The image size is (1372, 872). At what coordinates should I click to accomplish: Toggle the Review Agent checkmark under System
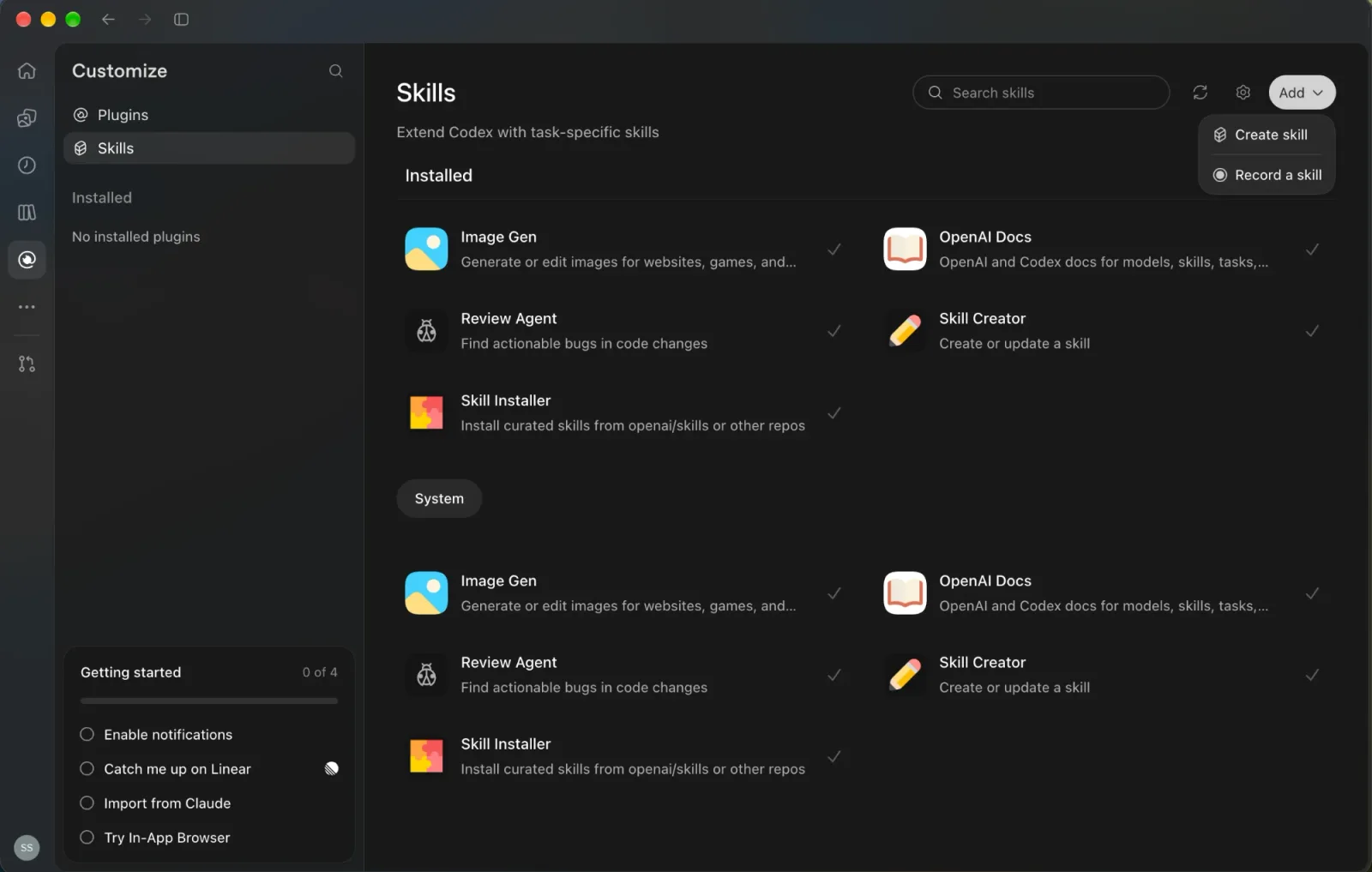[833, 674]
